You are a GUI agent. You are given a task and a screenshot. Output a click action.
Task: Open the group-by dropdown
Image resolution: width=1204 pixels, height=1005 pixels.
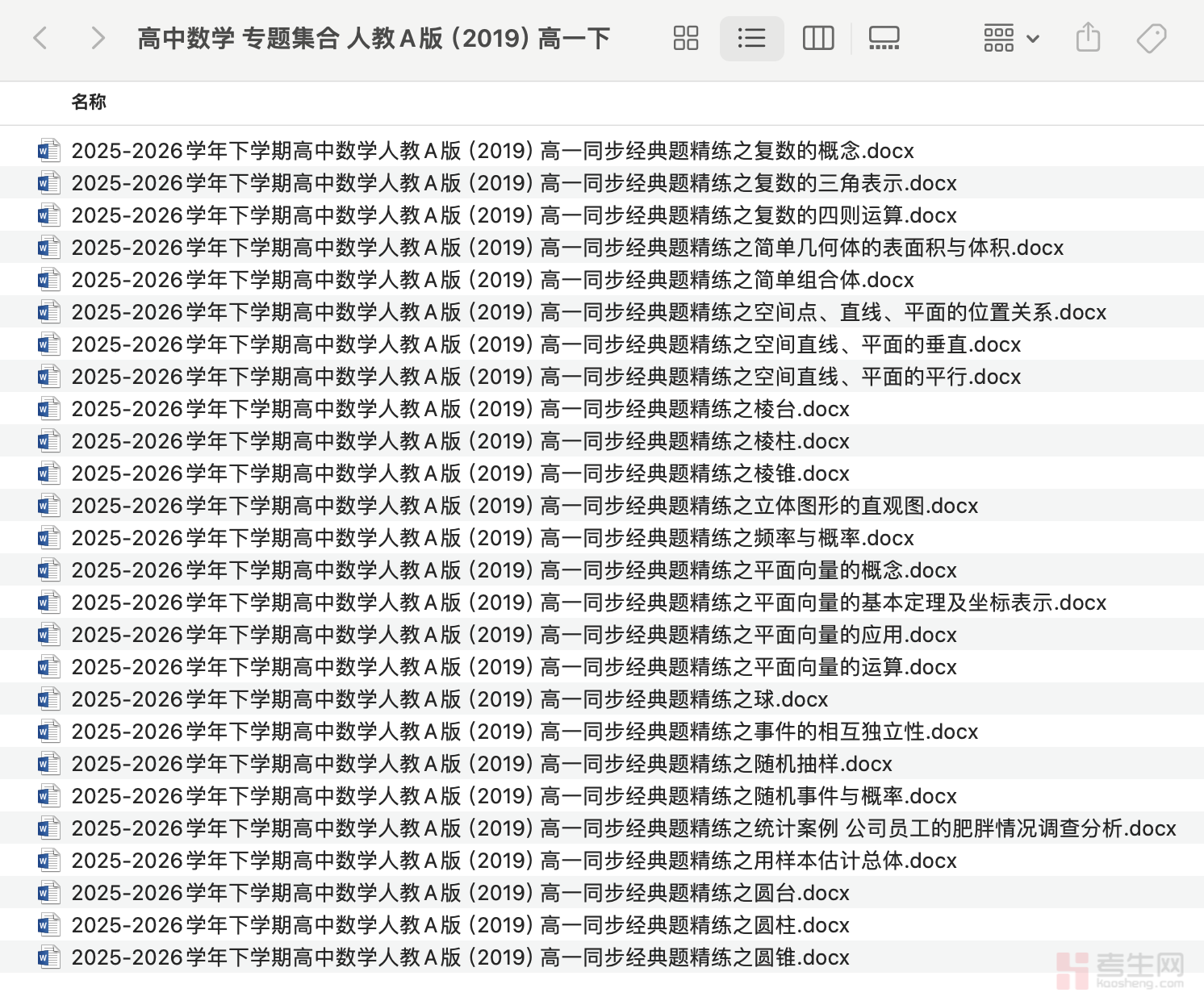tap(1010, 38)
